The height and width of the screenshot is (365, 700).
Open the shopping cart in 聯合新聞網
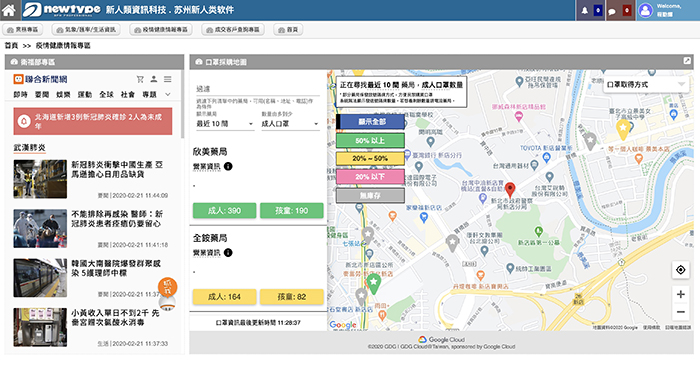[140, 79]
